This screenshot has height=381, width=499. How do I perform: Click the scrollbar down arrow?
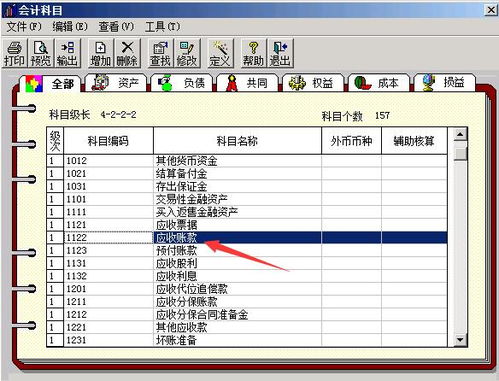460,340
